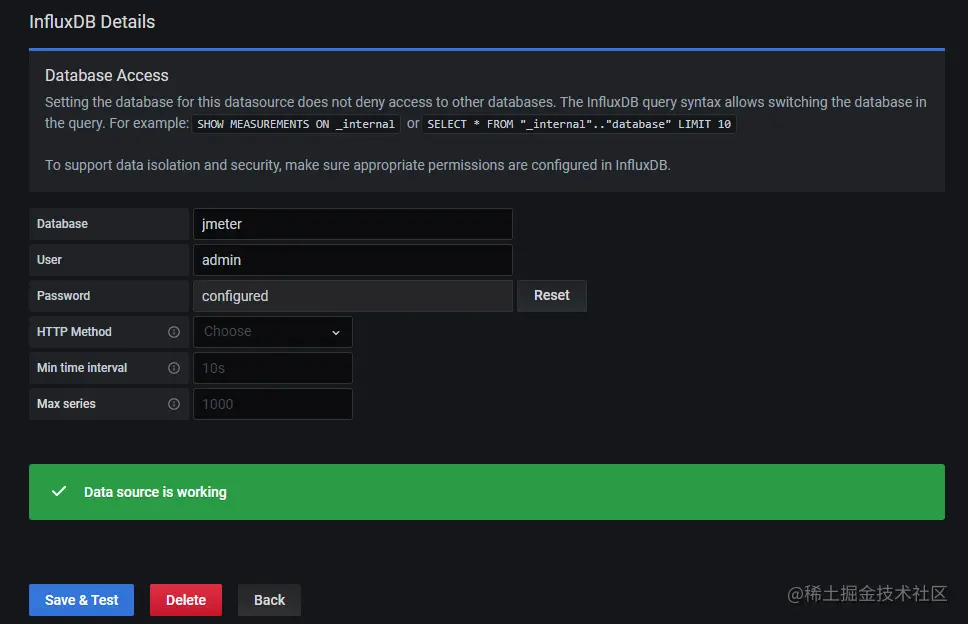The image size is (968, 624).
Task: Click the HTTP Method label
Action: (x=74, y=332)
